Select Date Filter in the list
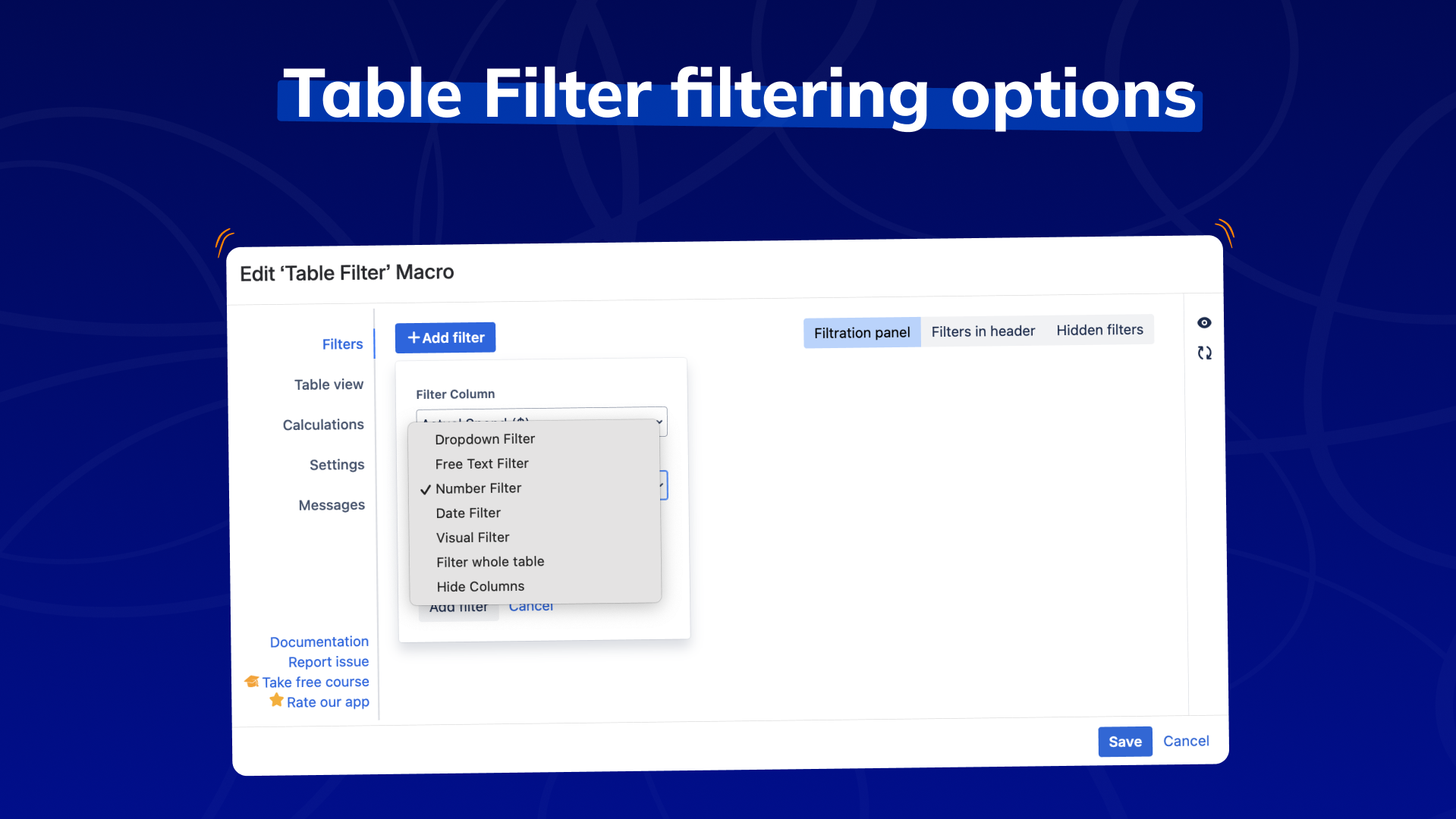Viewport: 1456px width, 819px height. click(x=468, y=513)
